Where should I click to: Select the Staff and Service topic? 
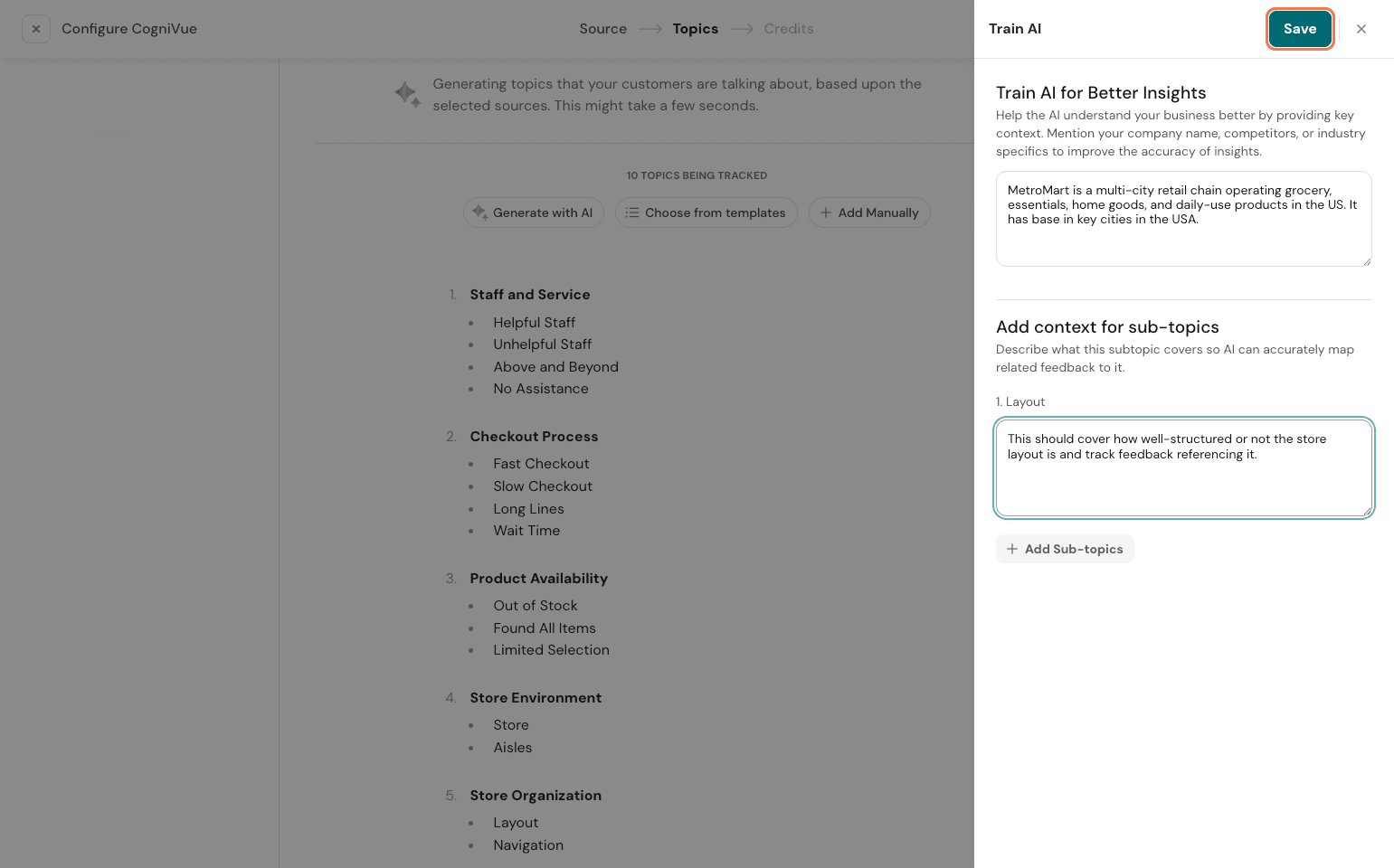pyautogui.click(x=529, y=295)
